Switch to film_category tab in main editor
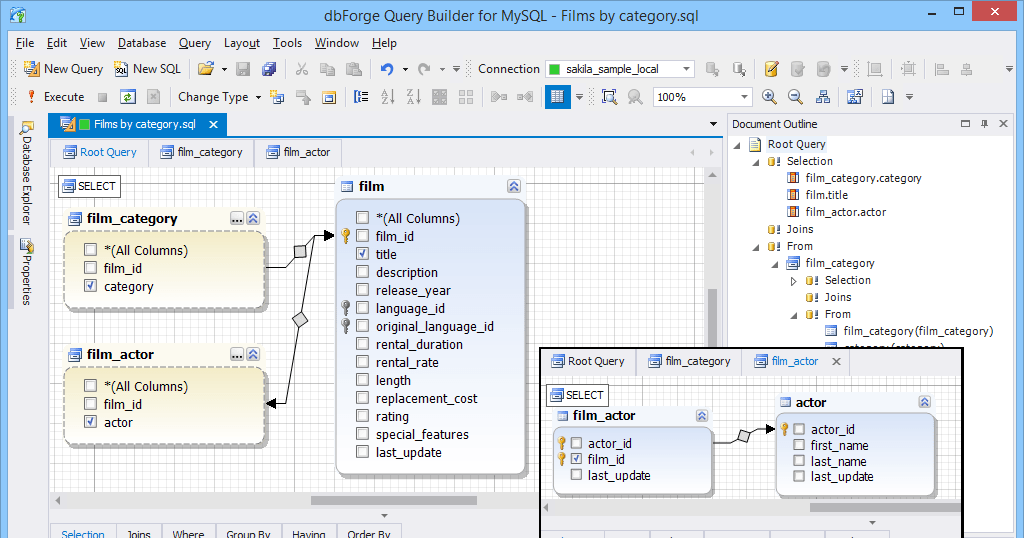Viewport: 1024px width, 538px height. coord(202,152)
